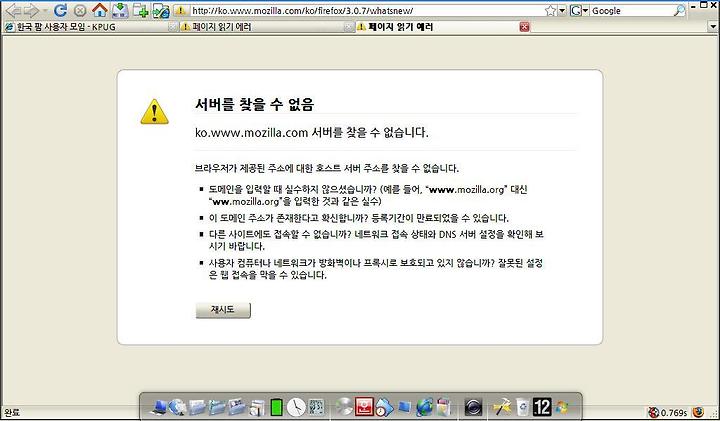This screenshot has height=421, width=720.
Task: Open the address bar history dropdown
Action: click(x=562, y=11)
